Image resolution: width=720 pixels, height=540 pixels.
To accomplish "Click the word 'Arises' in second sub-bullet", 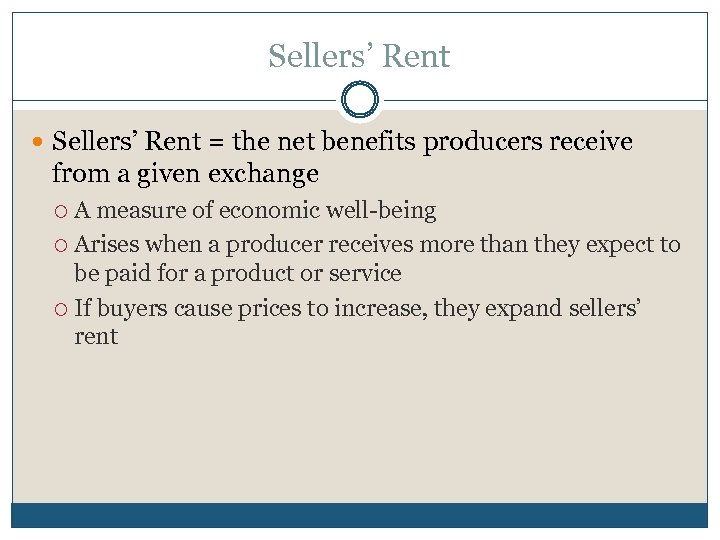I will [108, 244].
